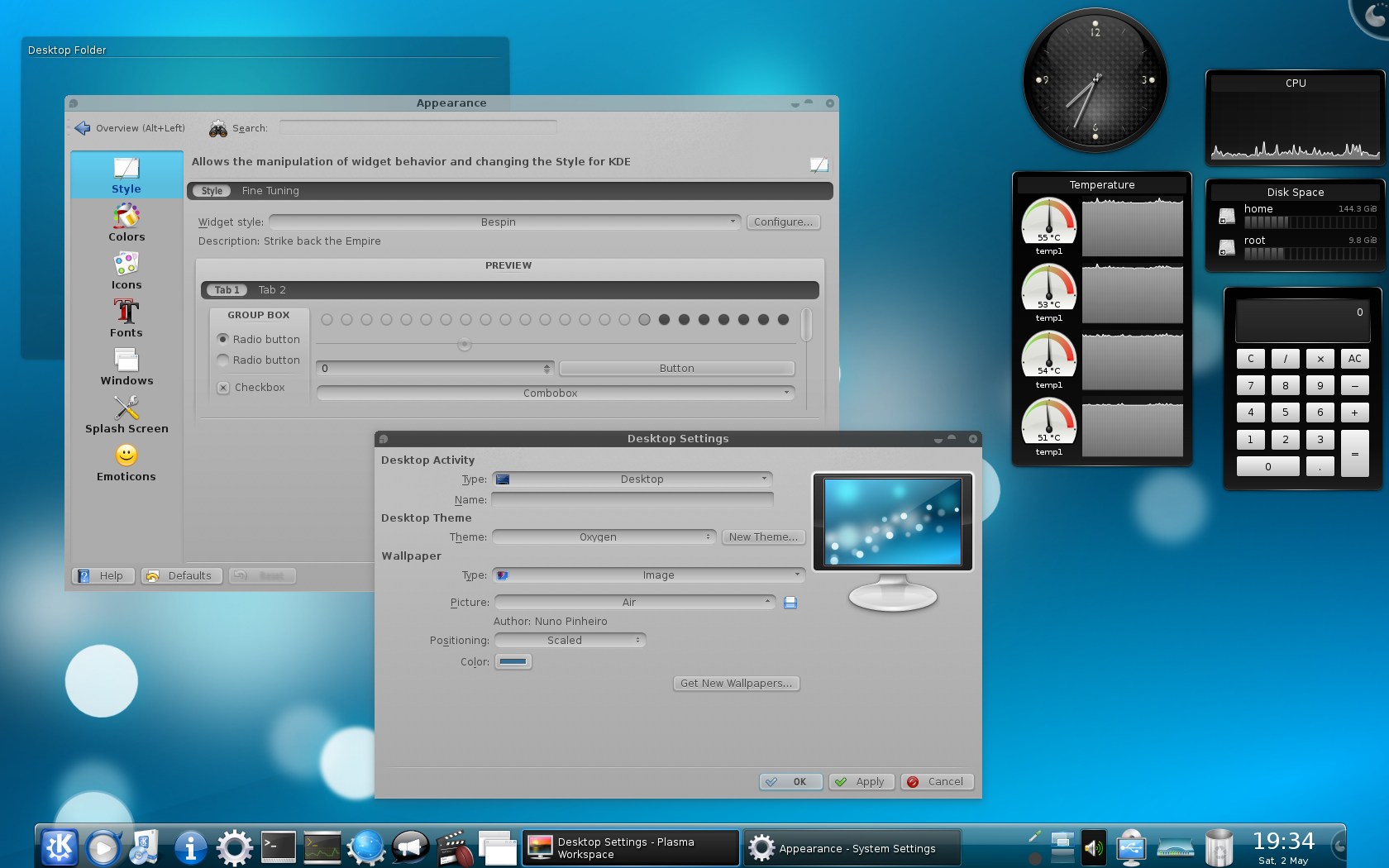Screen dimensions: 1389x868
Task: Open the Style section in Appearance sidebar
Action: click(126, 175)
